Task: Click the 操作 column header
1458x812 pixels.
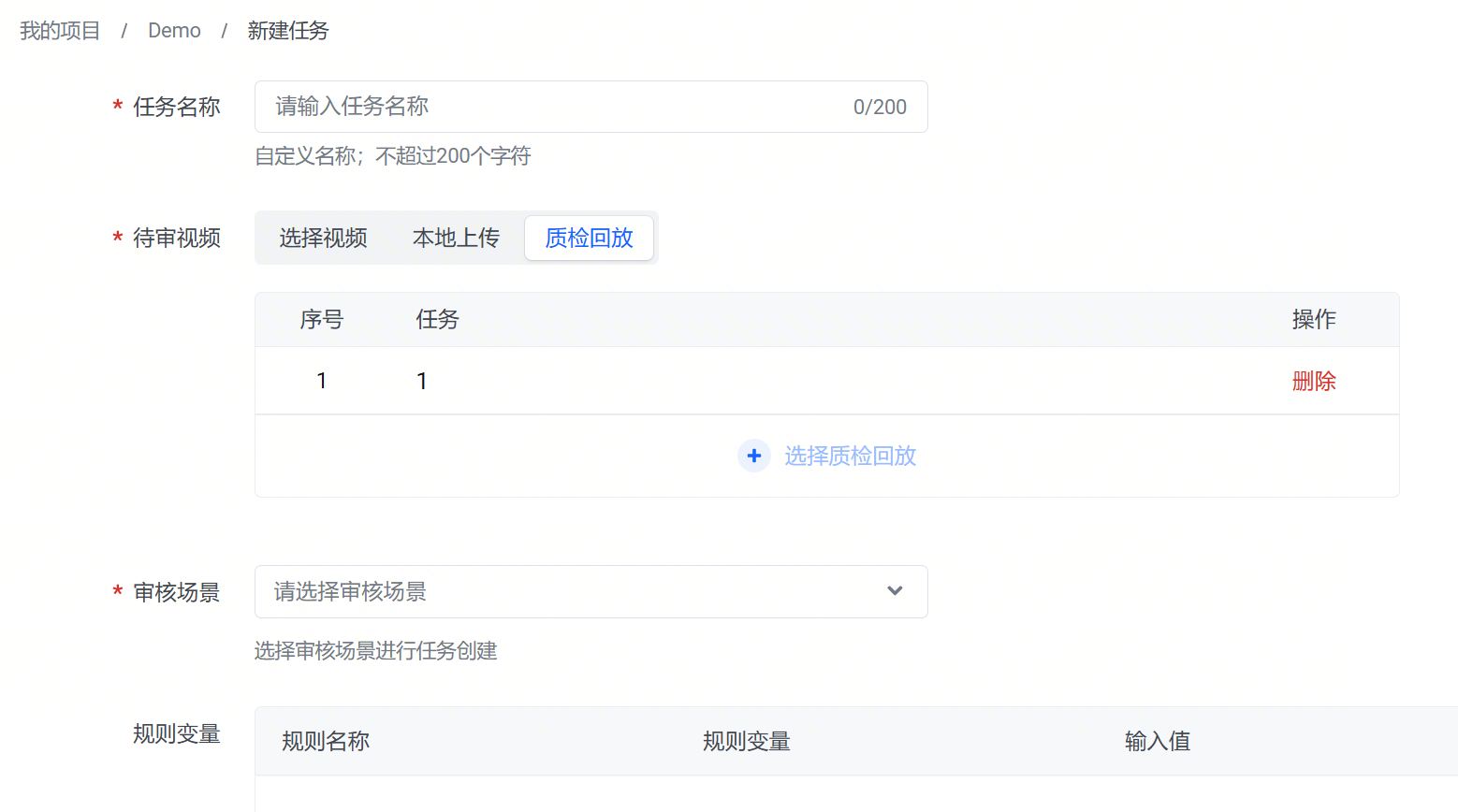Action: tap(1314, 320)
